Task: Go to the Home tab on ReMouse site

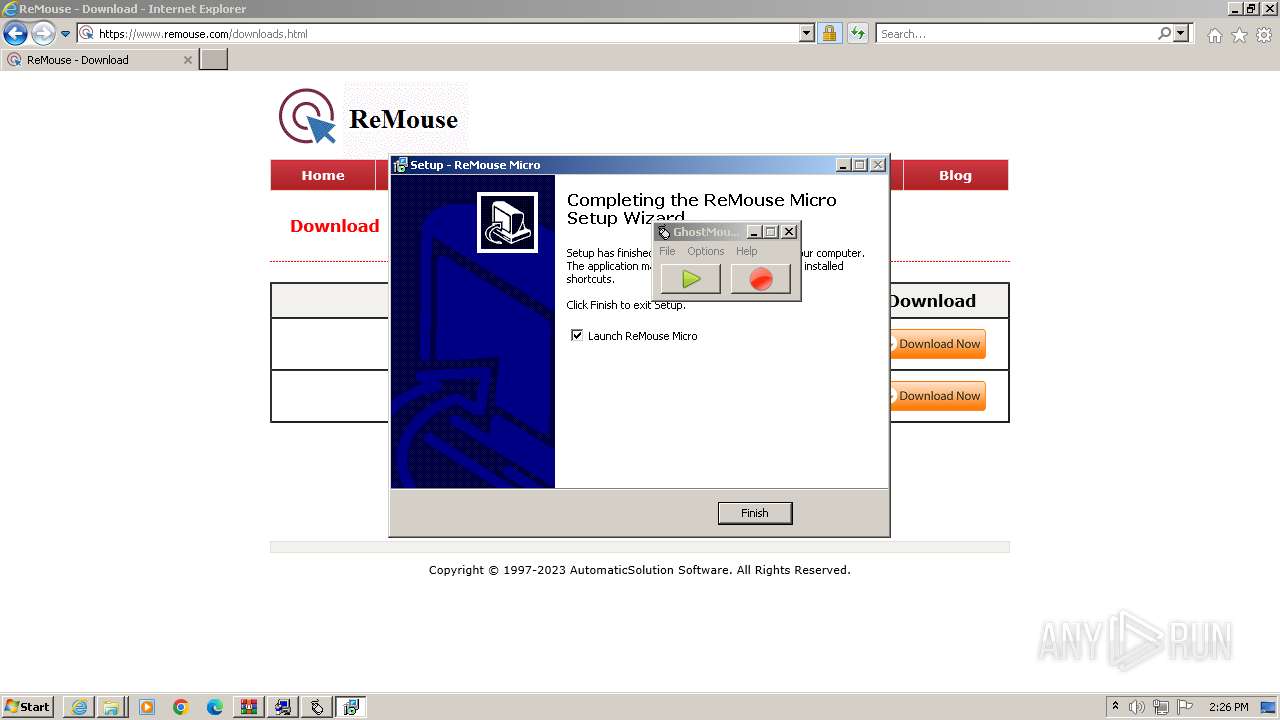Action: click(x=323, y=175)
